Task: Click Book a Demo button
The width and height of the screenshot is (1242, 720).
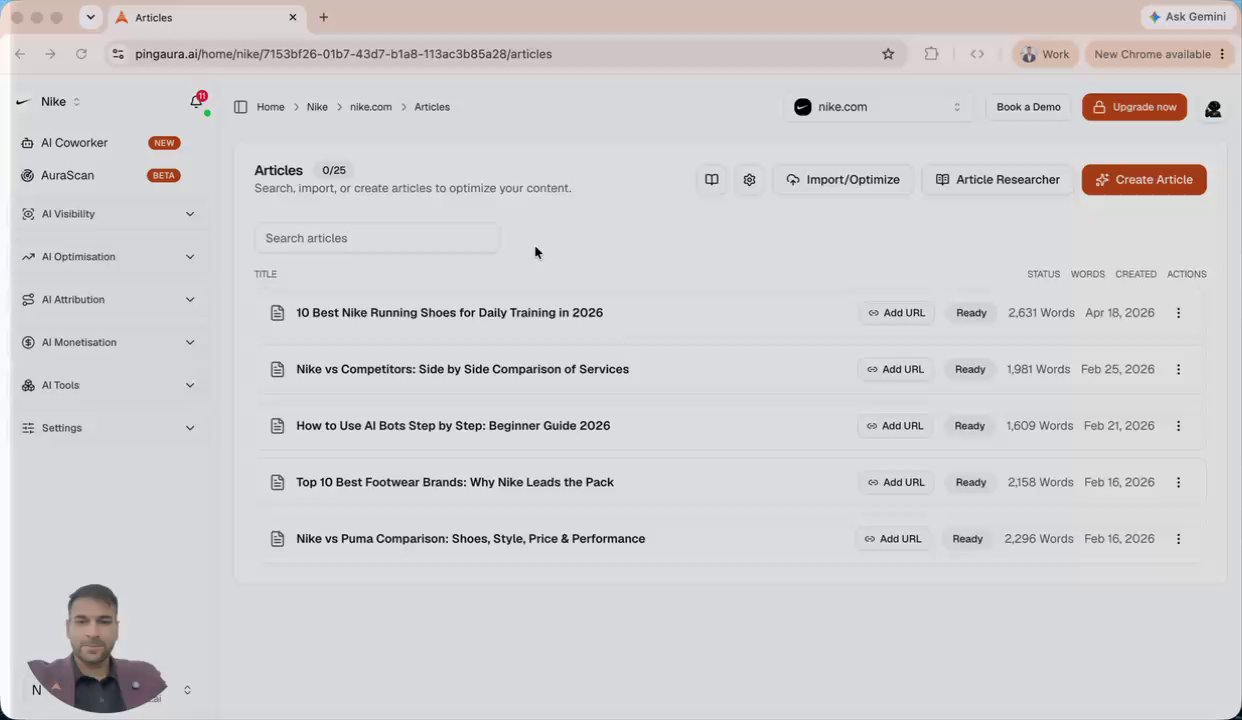Action: click(x=1028, y=107)
